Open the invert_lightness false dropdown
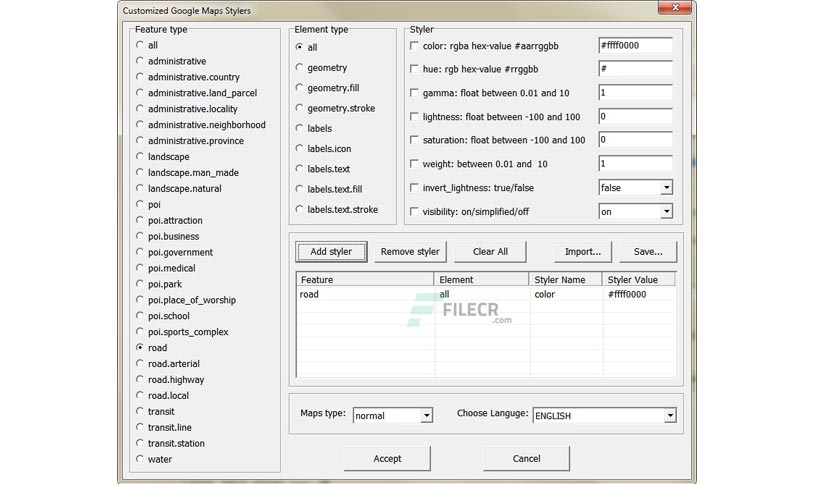Viewport: 836px width, 484px height. 666,188
